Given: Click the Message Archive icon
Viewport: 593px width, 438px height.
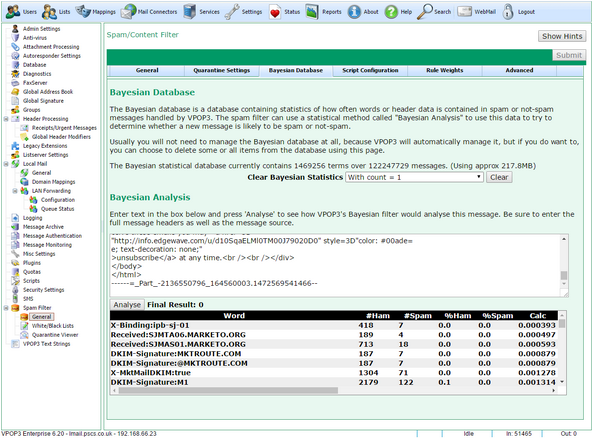Looking at the screenshot, I should (15, 227).
